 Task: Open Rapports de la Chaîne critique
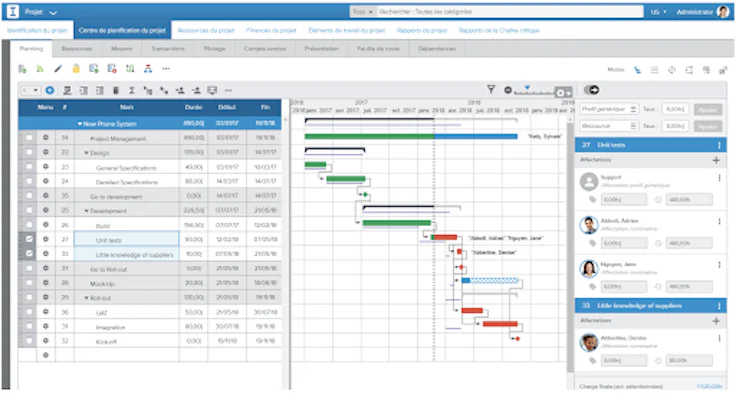click(x=499, y=31)
